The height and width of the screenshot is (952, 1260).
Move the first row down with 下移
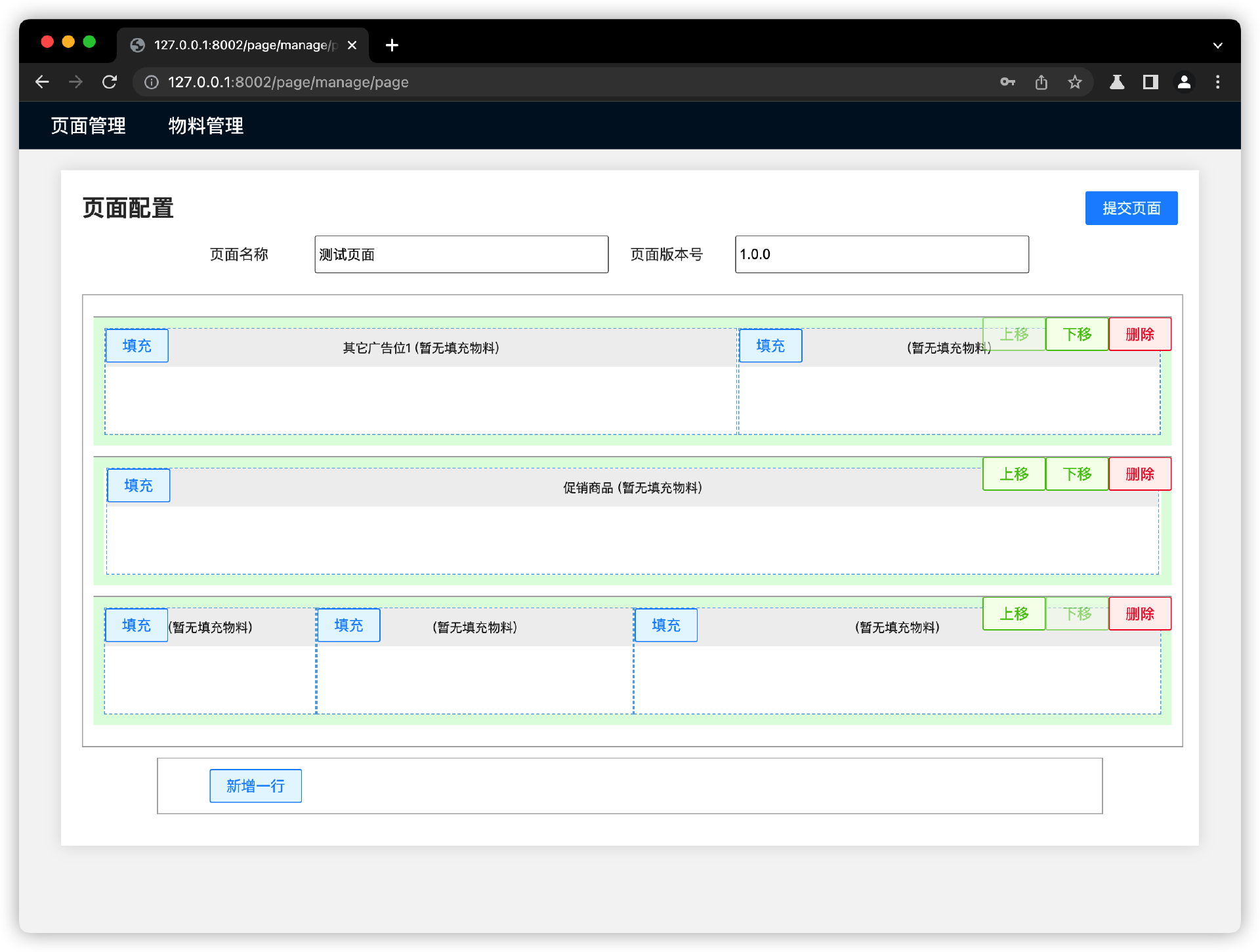tap(1077, 334)
